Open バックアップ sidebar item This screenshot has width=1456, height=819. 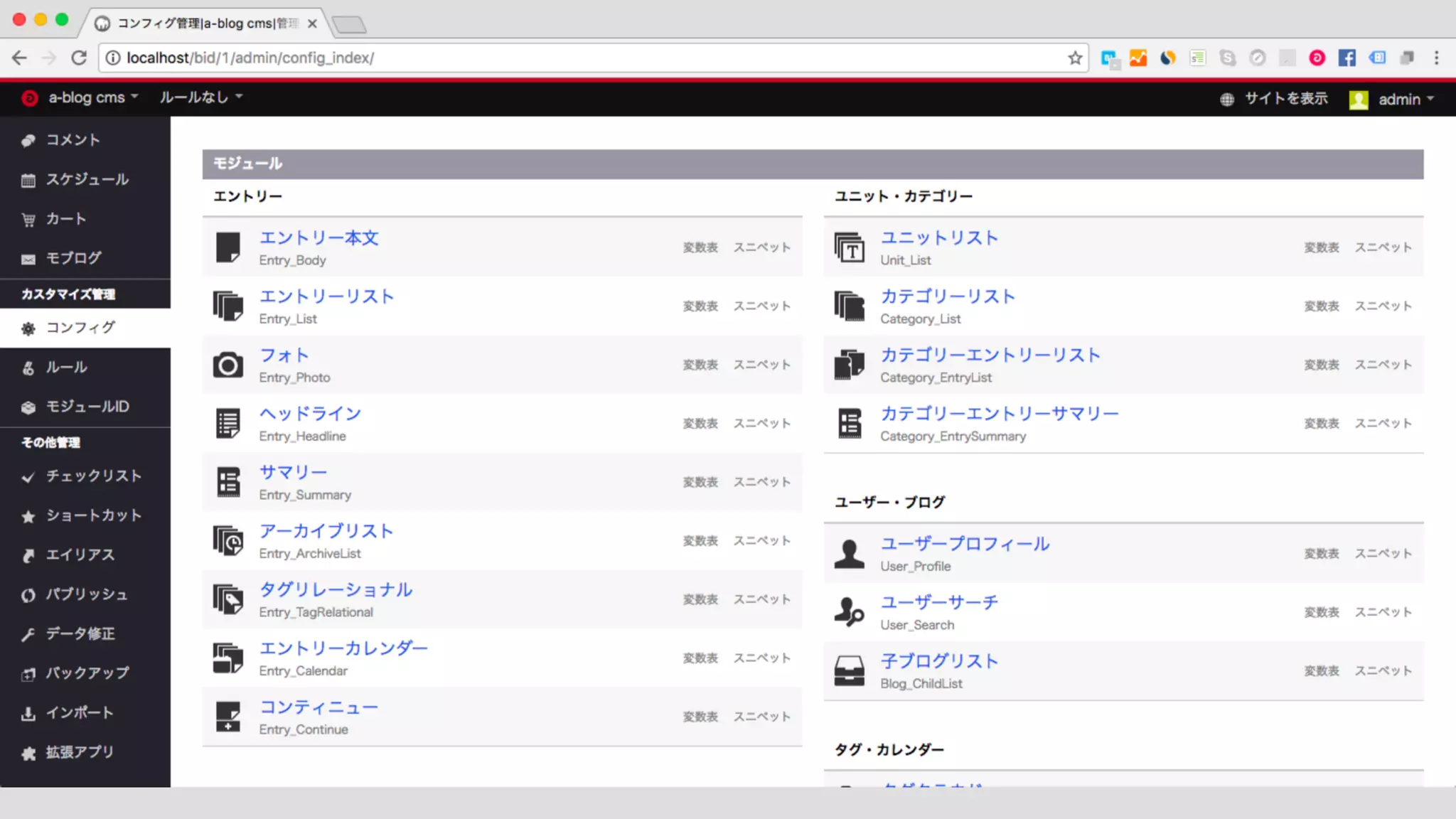pyautogui.click(x=87, y=673)
